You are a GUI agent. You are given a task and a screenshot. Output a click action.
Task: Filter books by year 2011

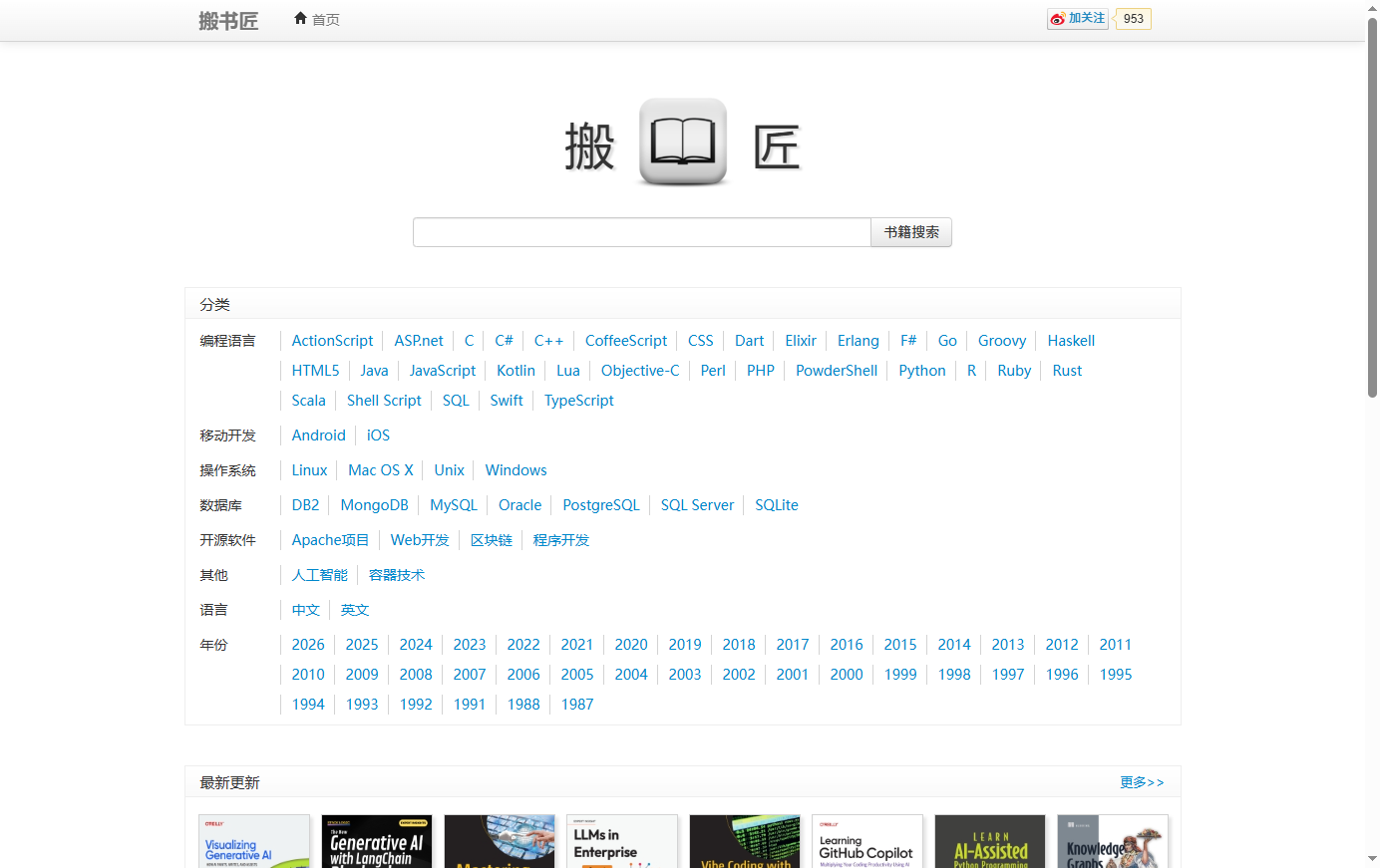coord(1116,645)
